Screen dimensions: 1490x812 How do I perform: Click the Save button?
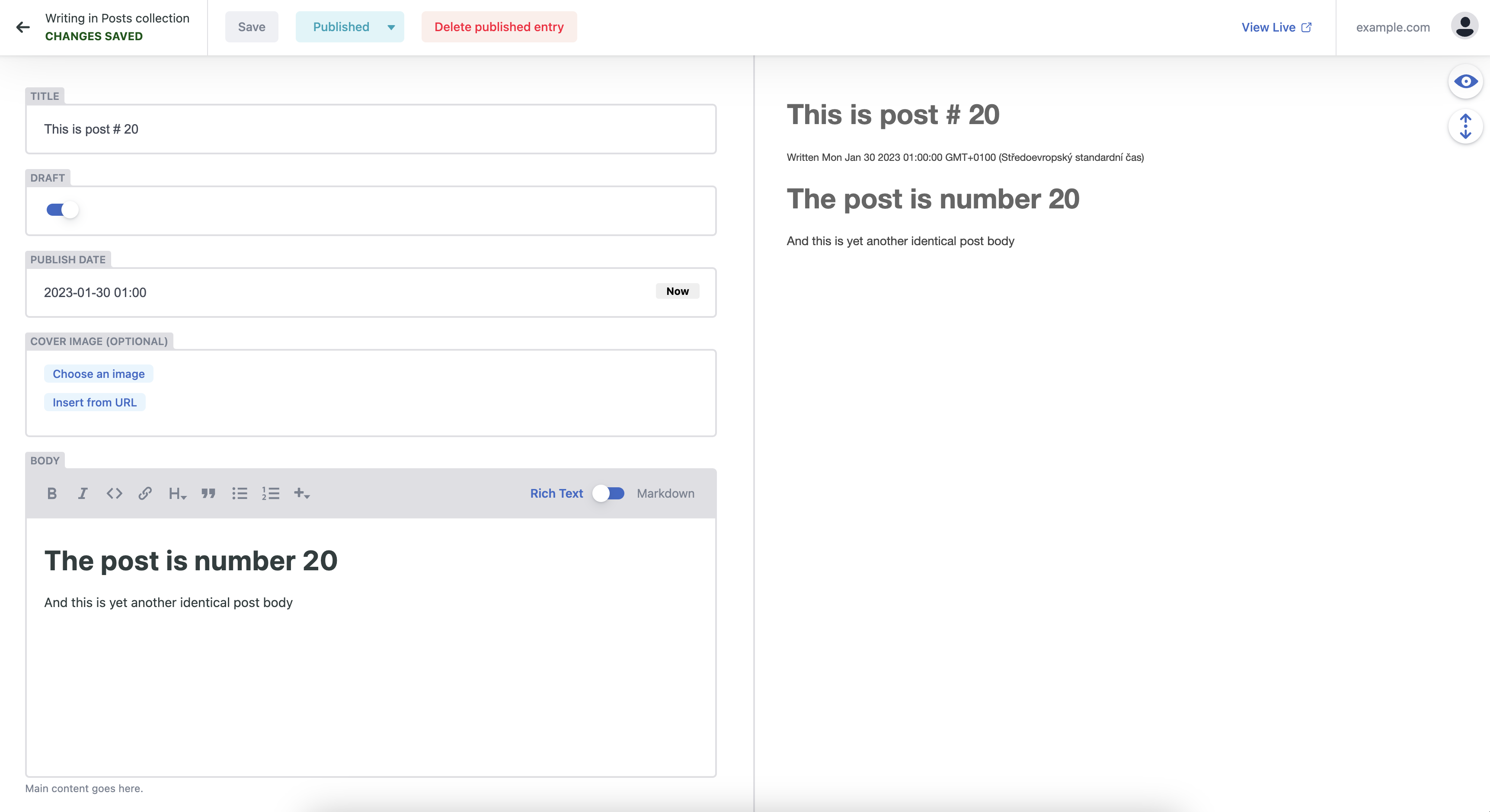252,27
